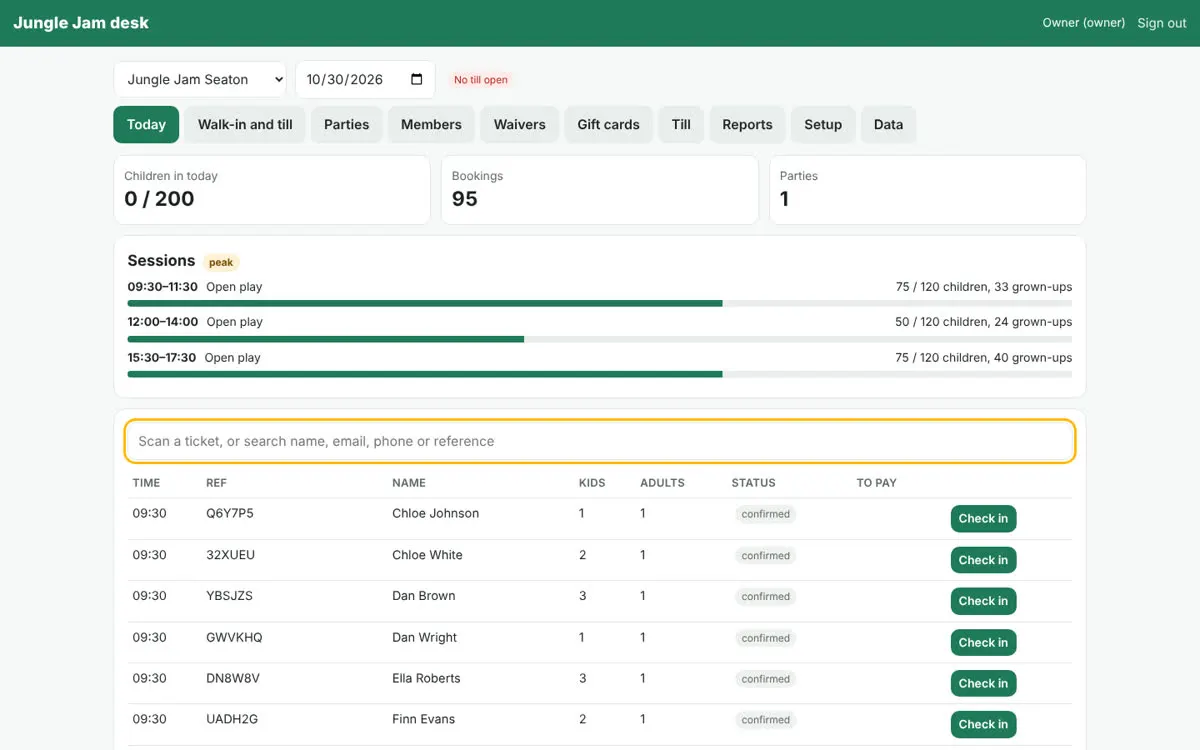View the Reports tab
This screenshot has height=750, width=1200.
tap(747, 125)
